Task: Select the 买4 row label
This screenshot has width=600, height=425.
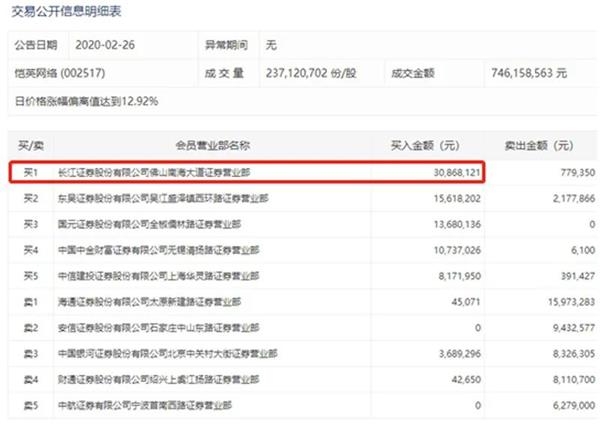Action: click(31, 250)
